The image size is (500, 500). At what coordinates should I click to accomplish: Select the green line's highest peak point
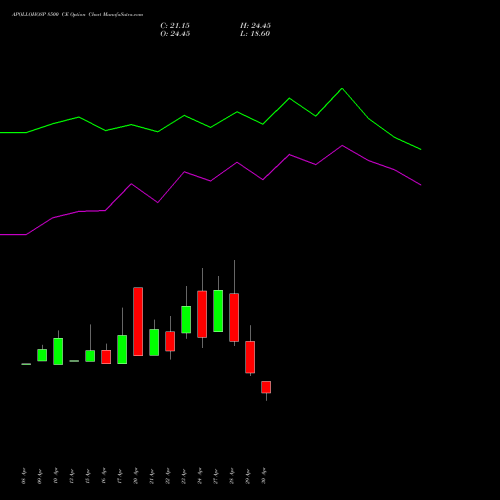342,89
